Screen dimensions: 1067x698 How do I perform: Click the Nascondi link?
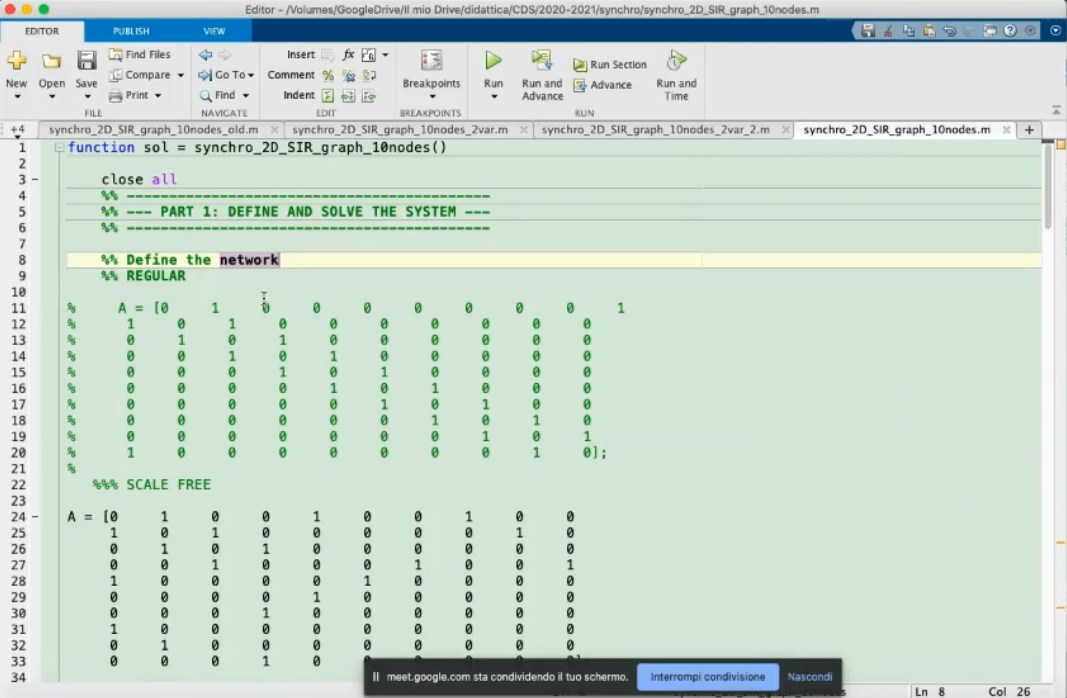(809, 677)
